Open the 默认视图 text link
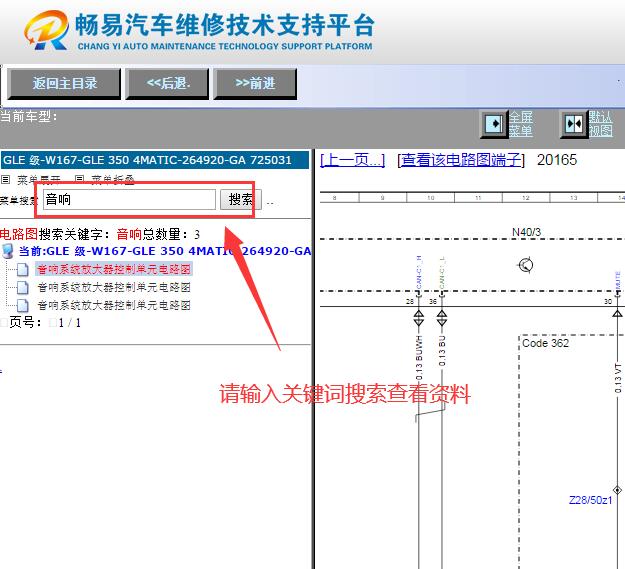The image size is (625, 569). tap(600, 124)
